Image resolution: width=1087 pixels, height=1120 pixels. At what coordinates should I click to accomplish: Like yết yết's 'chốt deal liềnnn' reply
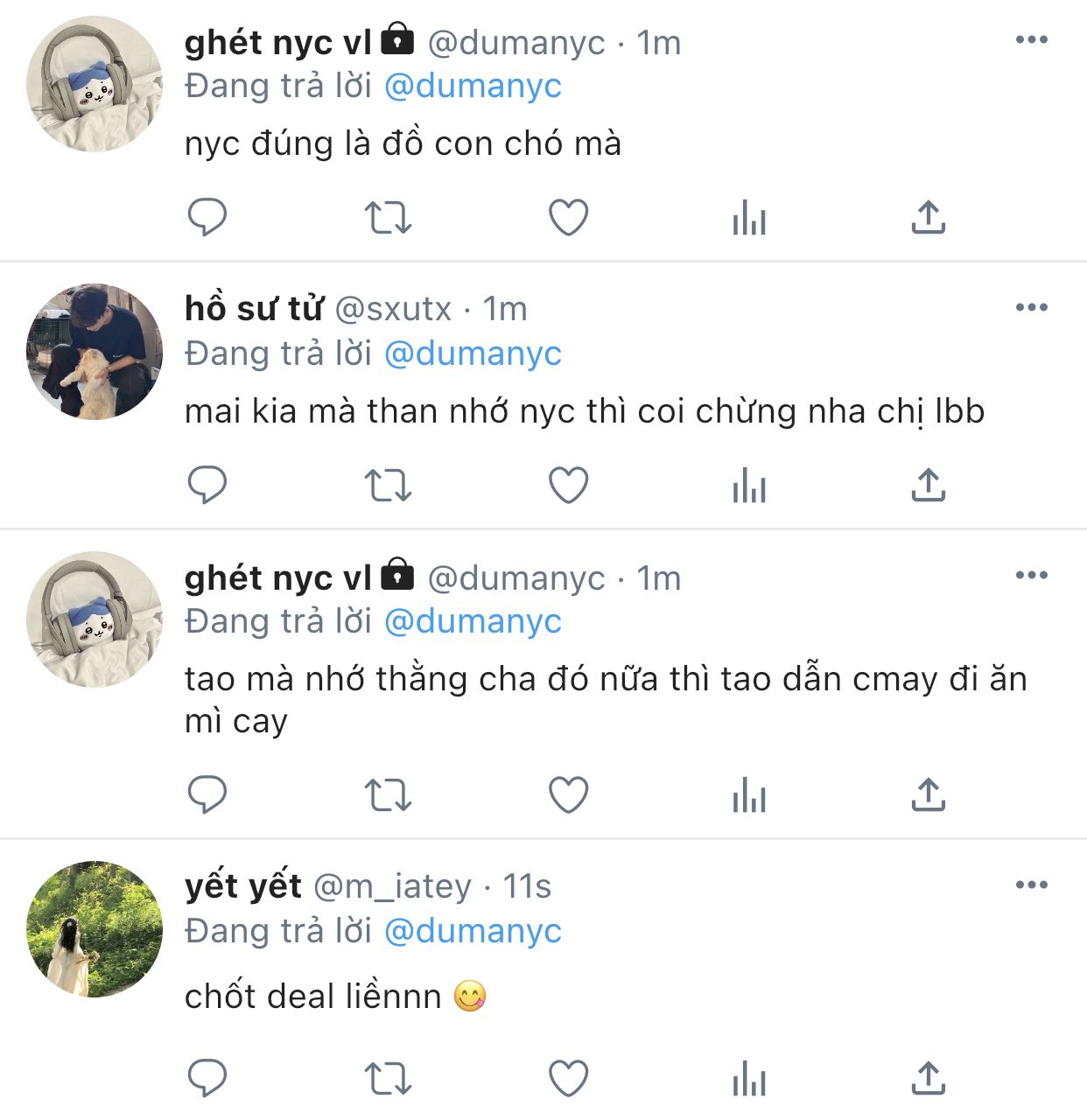568,1078
